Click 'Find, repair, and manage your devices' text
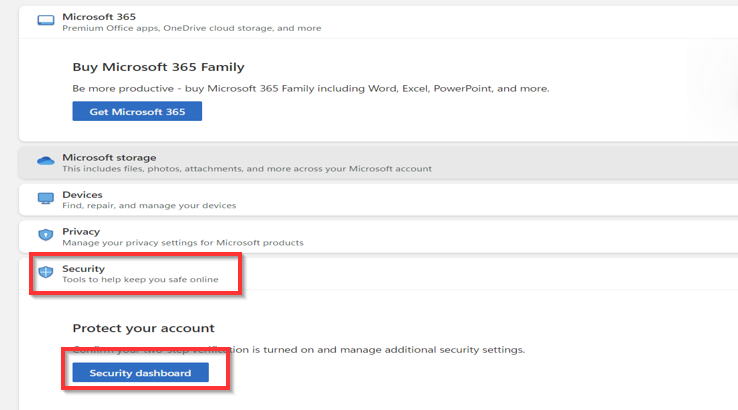The width and height of the screenshot is (738, 410). [149, 206]
